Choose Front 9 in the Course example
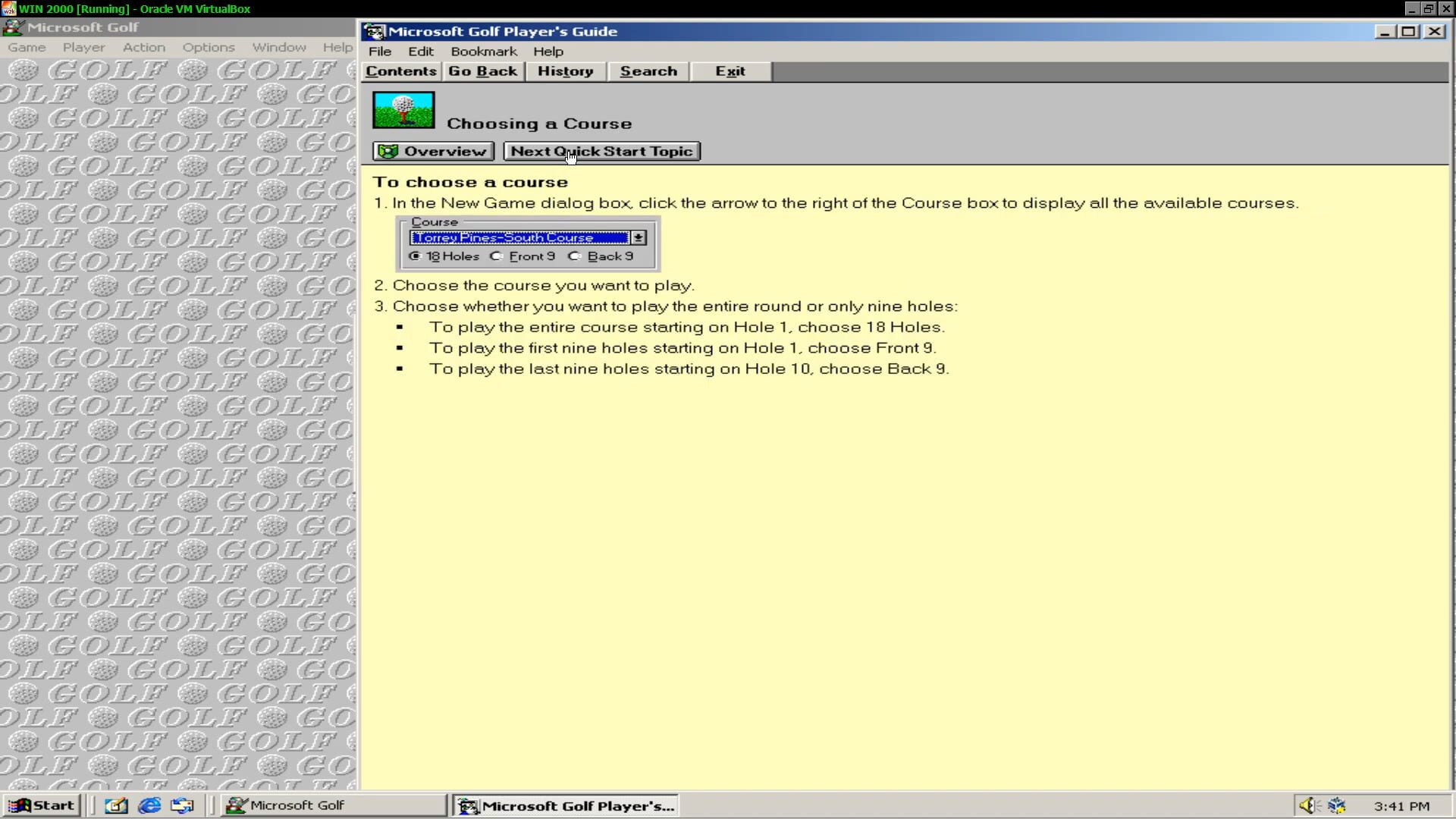1456x819 pixels. click(x=497, y=256)
